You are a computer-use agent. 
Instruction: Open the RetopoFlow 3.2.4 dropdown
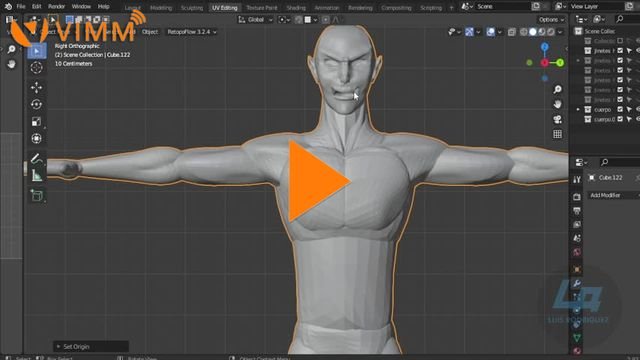point(192,32)
